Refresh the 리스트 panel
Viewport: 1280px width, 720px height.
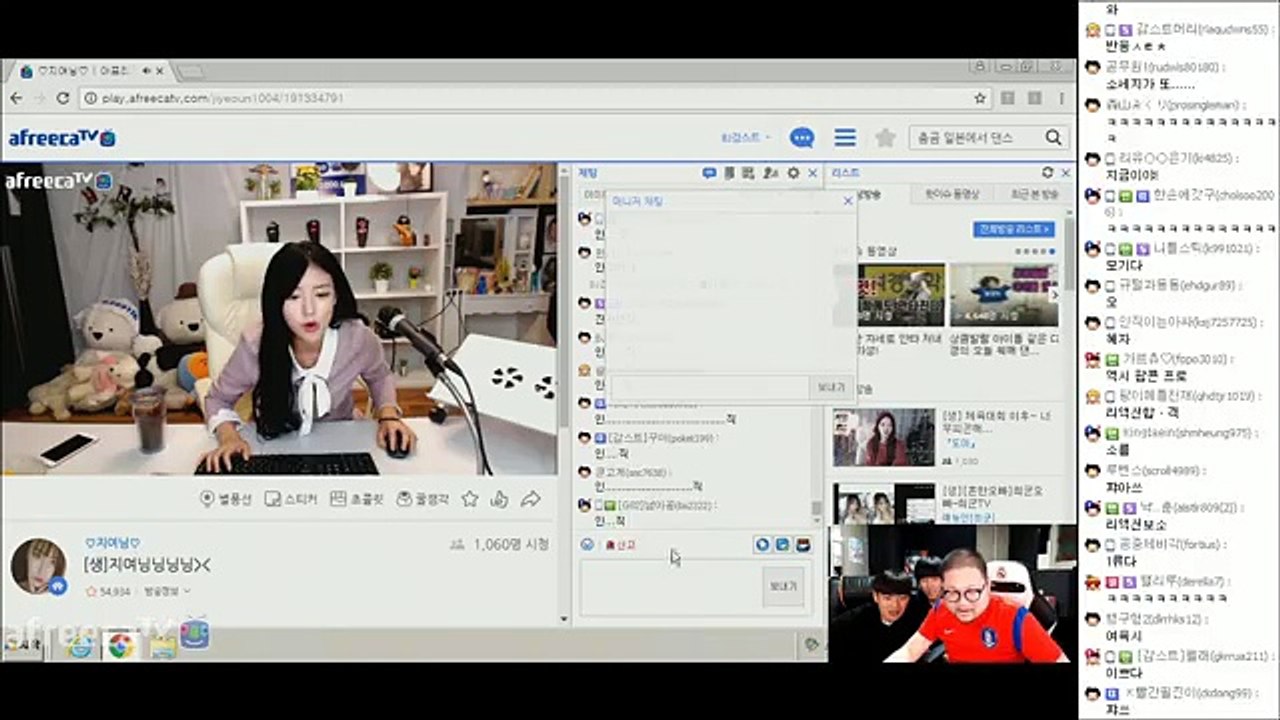point(1047,173)
